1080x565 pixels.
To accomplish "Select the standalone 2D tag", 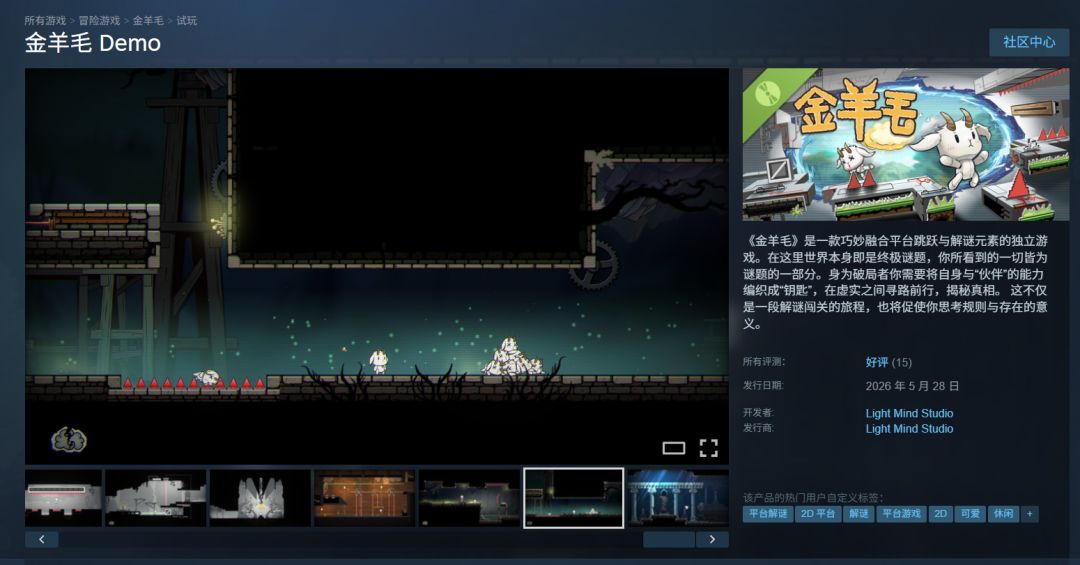I will (x=940, y=514).
